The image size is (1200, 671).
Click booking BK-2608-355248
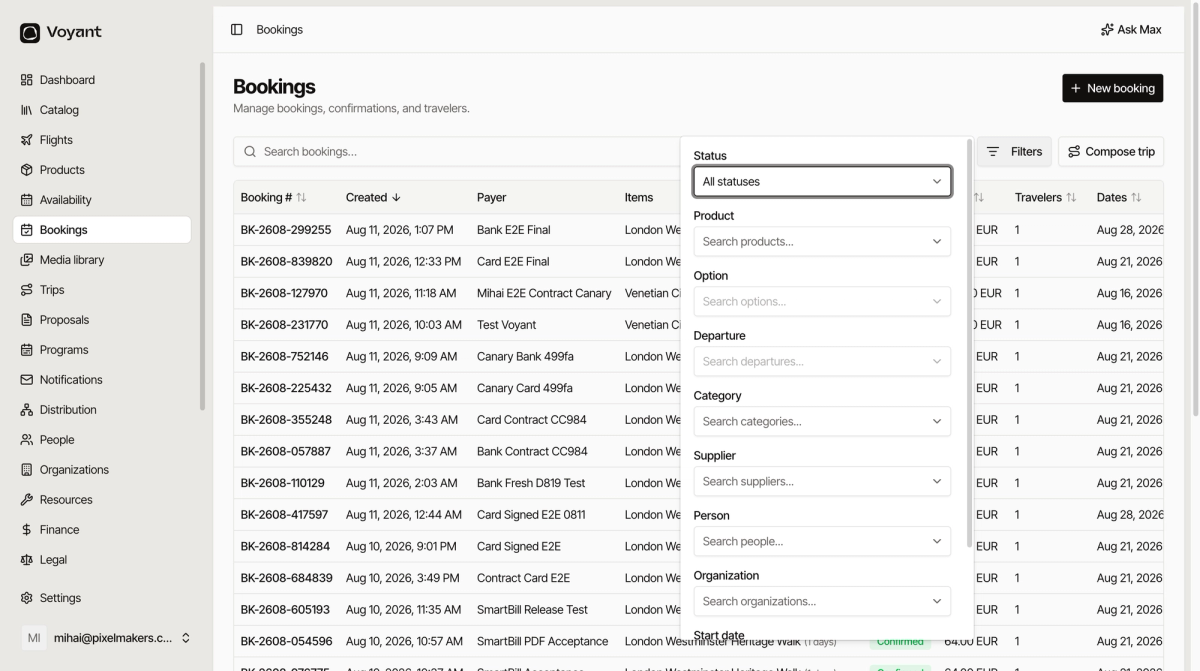click(x=286, y=420)
